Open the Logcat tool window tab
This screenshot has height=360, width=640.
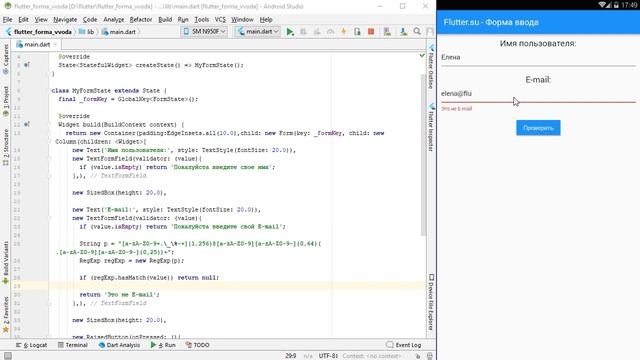coord(31,345)
